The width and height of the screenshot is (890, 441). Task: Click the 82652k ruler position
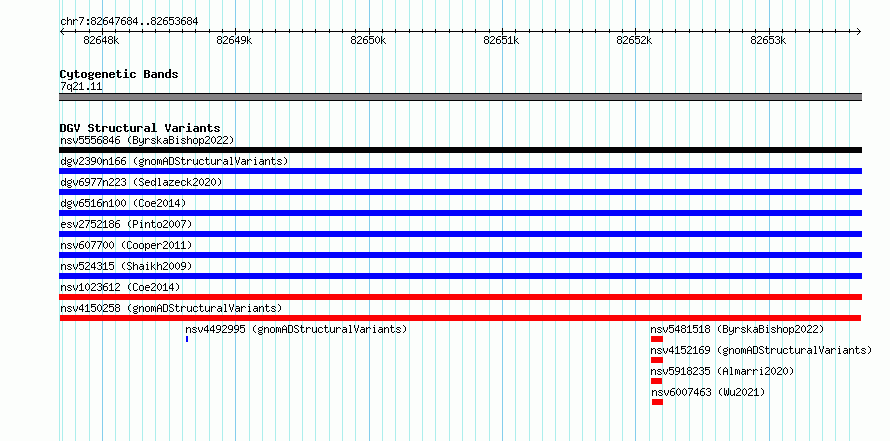click(635, 40)
